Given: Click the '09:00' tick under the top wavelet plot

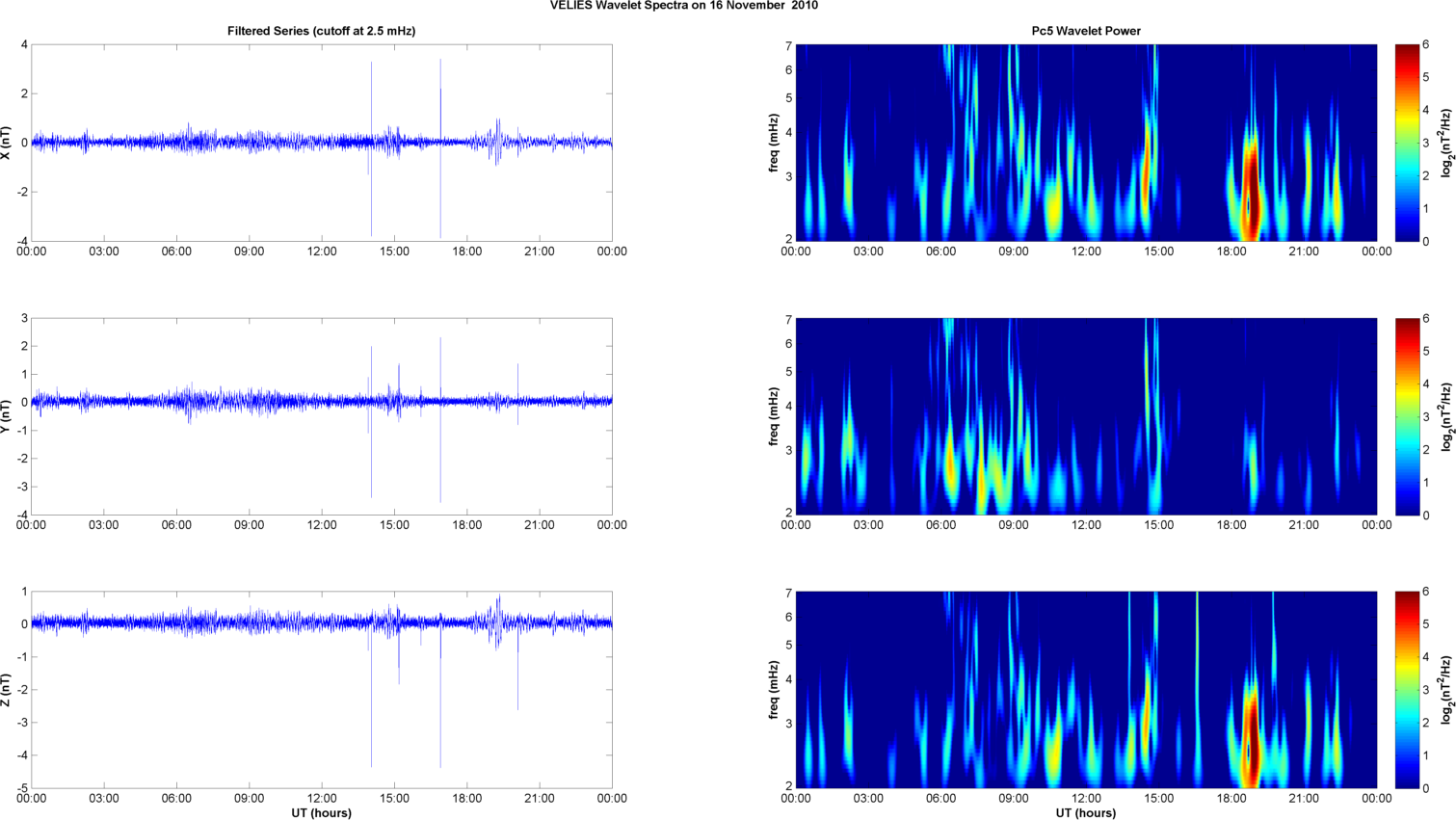Looking at the screenshot, I should click(1014, 251).
